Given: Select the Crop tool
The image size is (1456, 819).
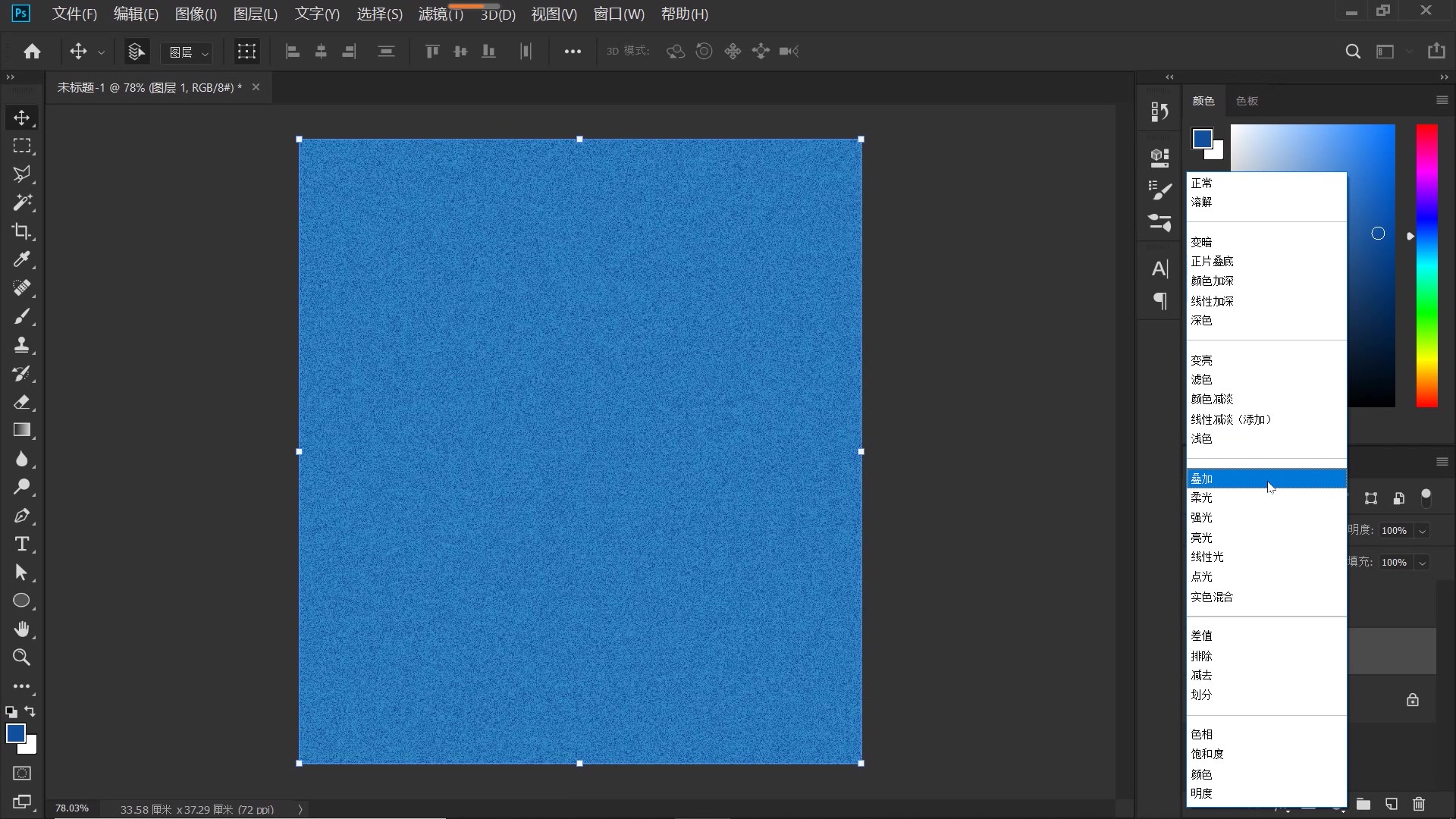Looking at the screenshot, I should 22,231.
